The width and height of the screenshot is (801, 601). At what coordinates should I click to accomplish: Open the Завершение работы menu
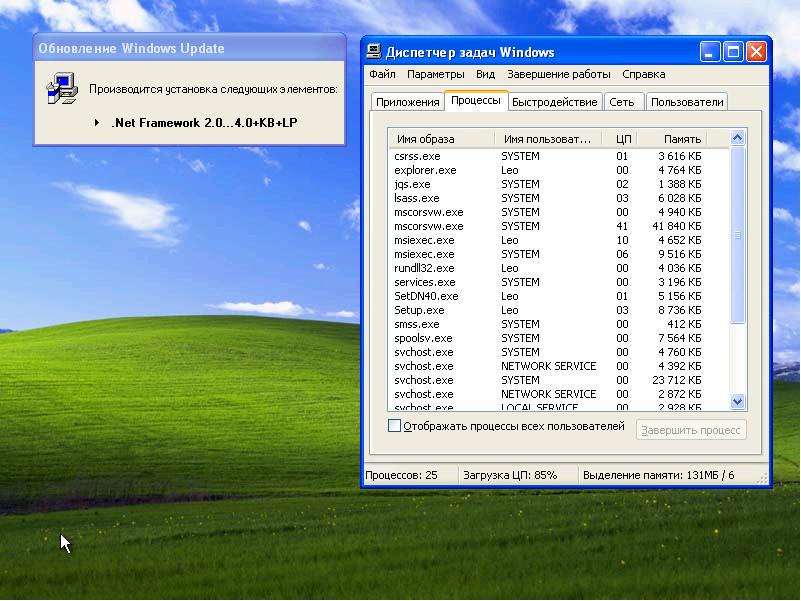[x=558, y=74]
